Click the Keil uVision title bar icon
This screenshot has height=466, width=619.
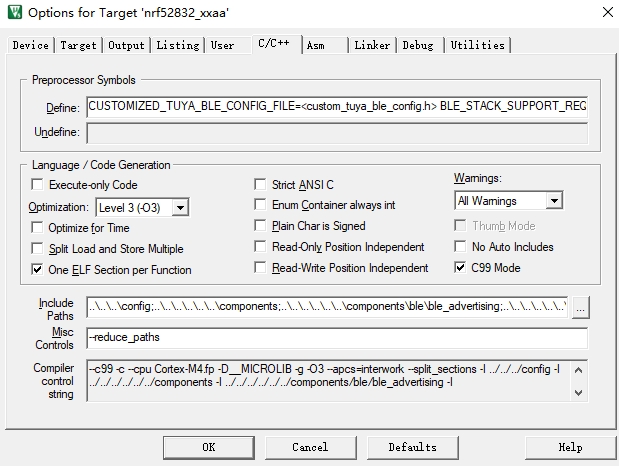(x=15, y=12)
